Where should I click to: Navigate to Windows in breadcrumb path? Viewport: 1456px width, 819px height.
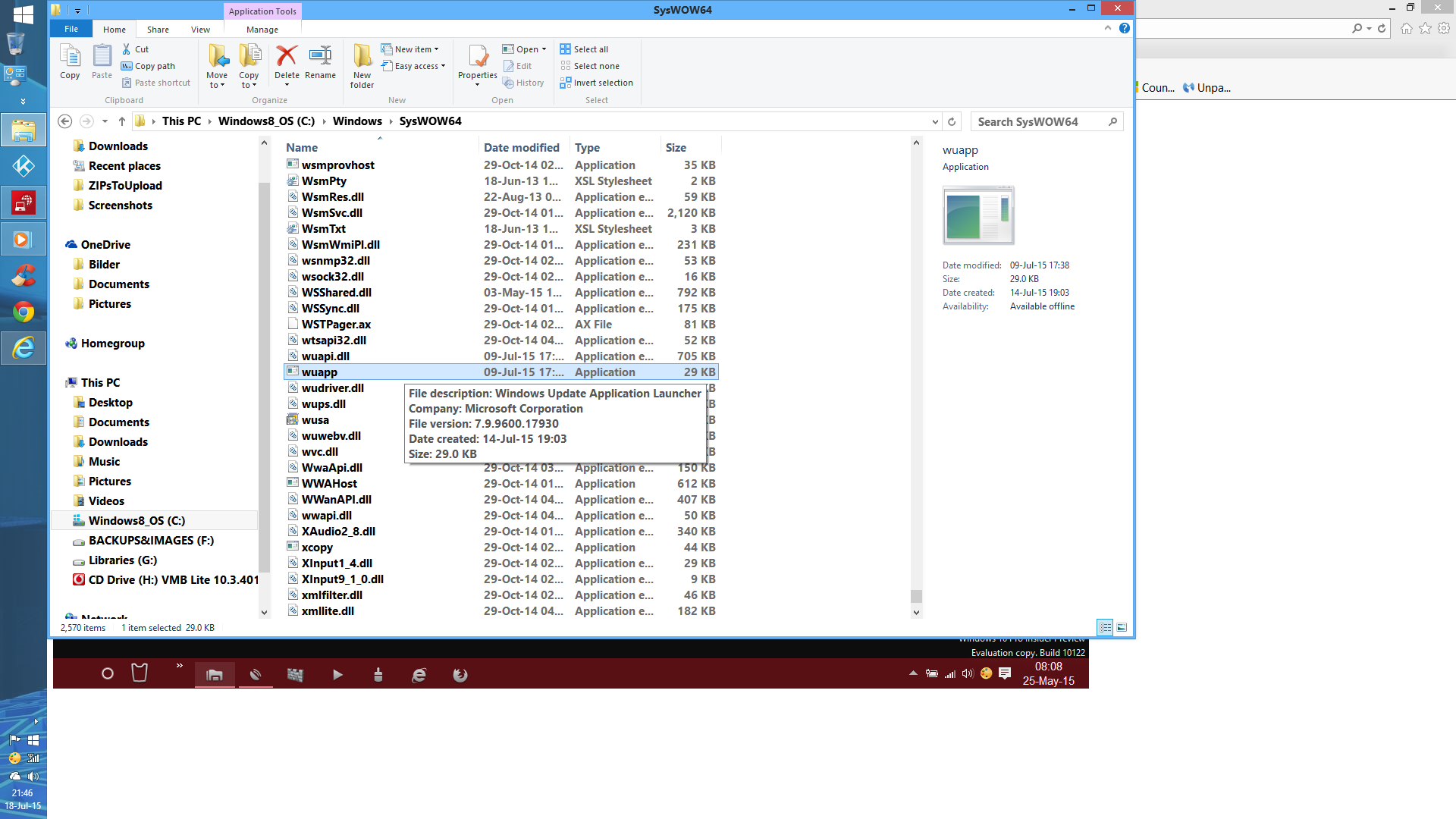coord(357,121)
